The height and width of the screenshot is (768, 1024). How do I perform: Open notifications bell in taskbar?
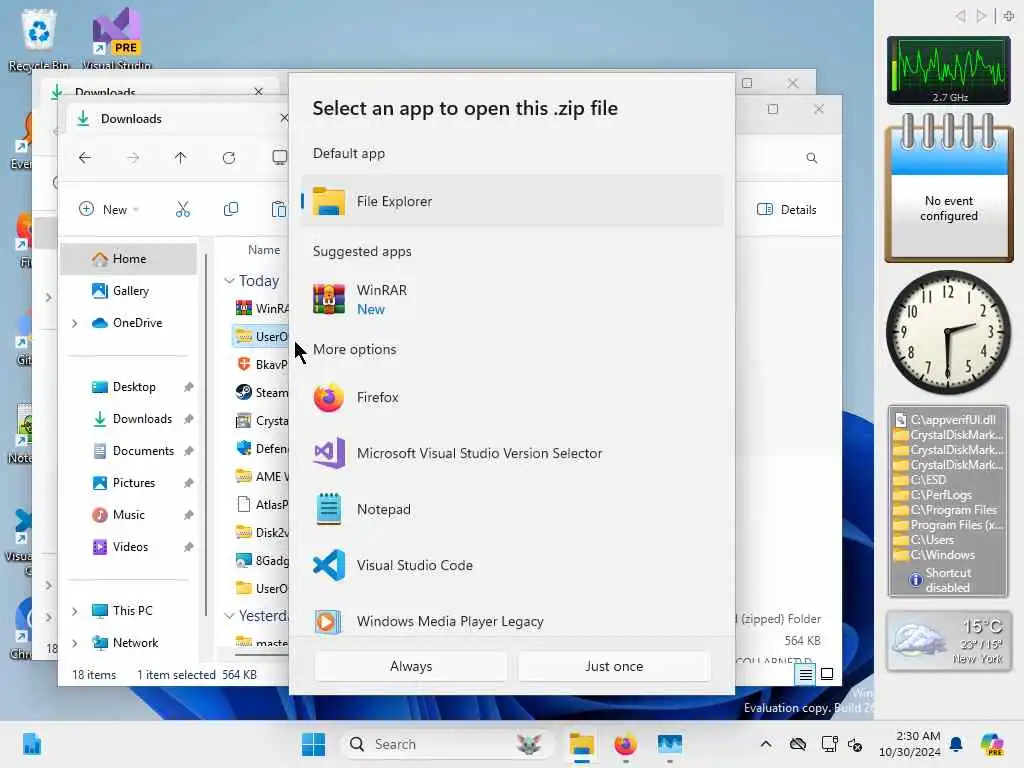(956, 744)
